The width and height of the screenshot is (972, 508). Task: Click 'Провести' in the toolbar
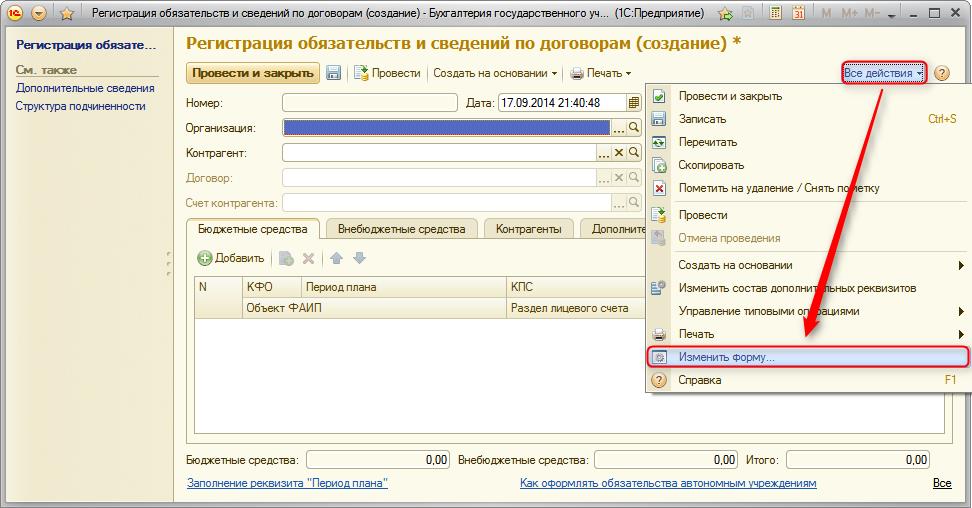387,73
